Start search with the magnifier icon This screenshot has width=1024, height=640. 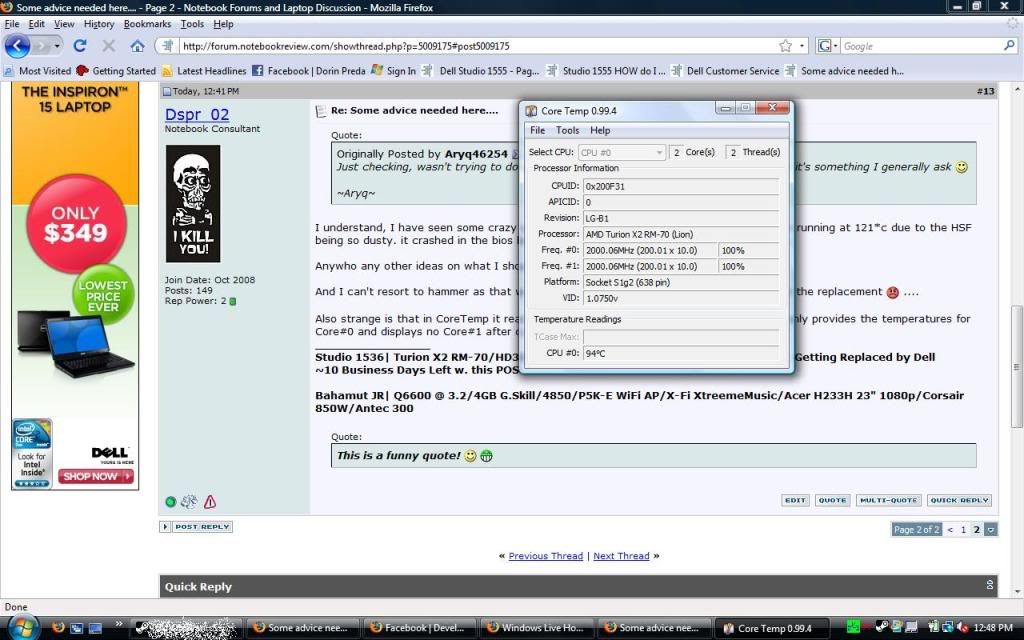(1009, 46)
